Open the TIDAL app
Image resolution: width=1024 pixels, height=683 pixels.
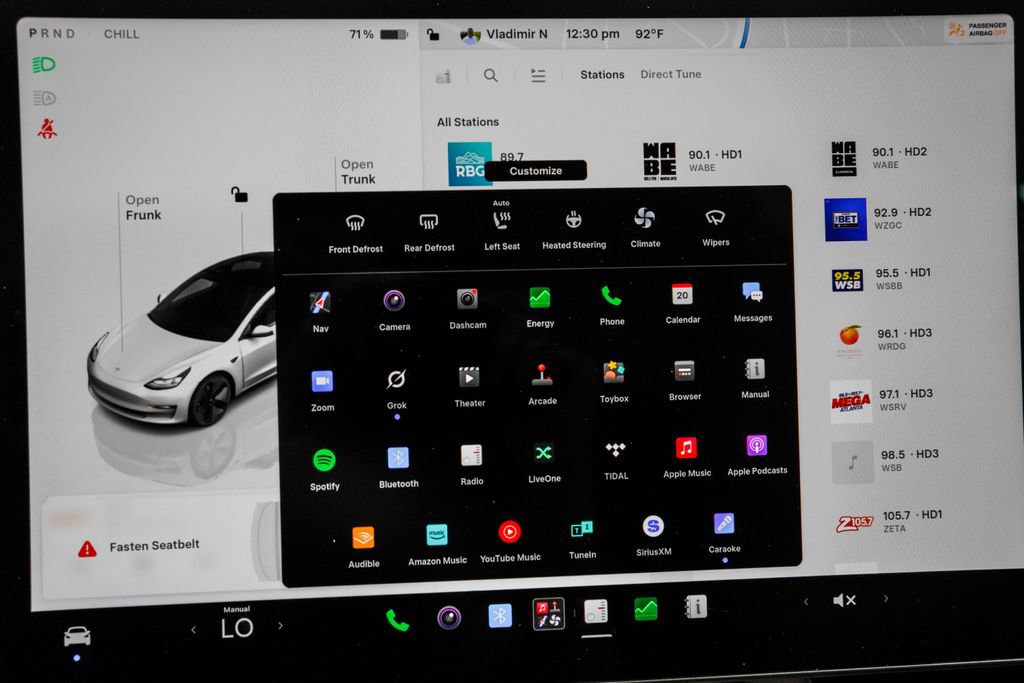tap(616, 459)
